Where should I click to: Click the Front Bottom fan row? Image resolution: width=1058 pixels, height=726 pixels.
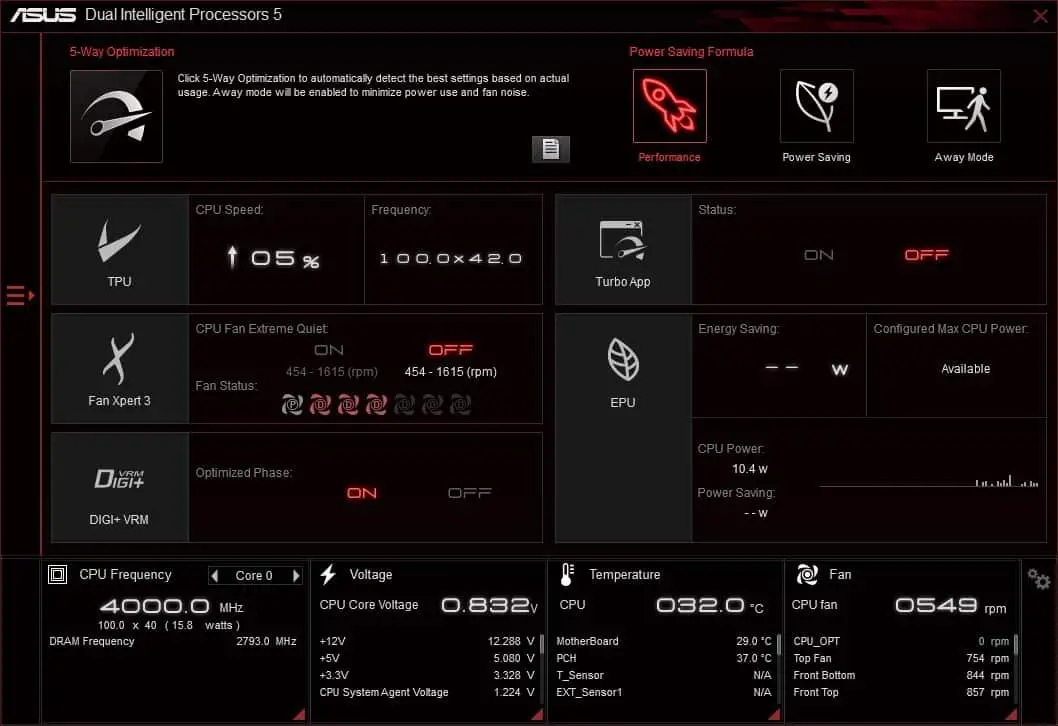click(x=901, y=675)
